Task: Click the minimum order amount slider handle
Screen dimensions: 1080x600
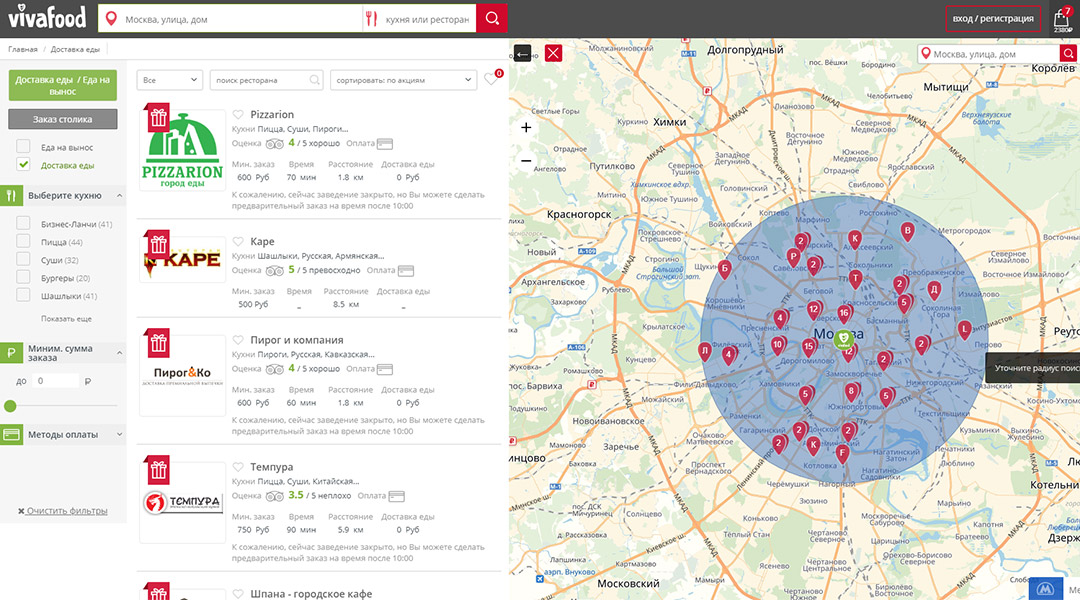Action: 10,406
